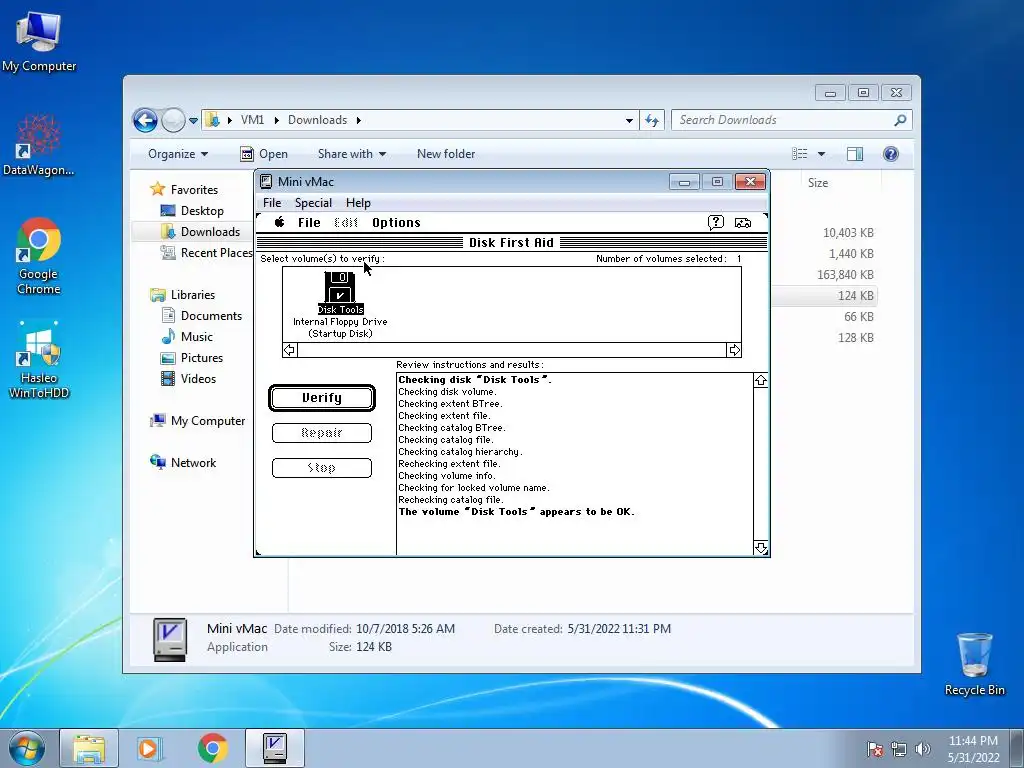
Task: Select My Computer in navigation pane
Action: tap(208, 421)
